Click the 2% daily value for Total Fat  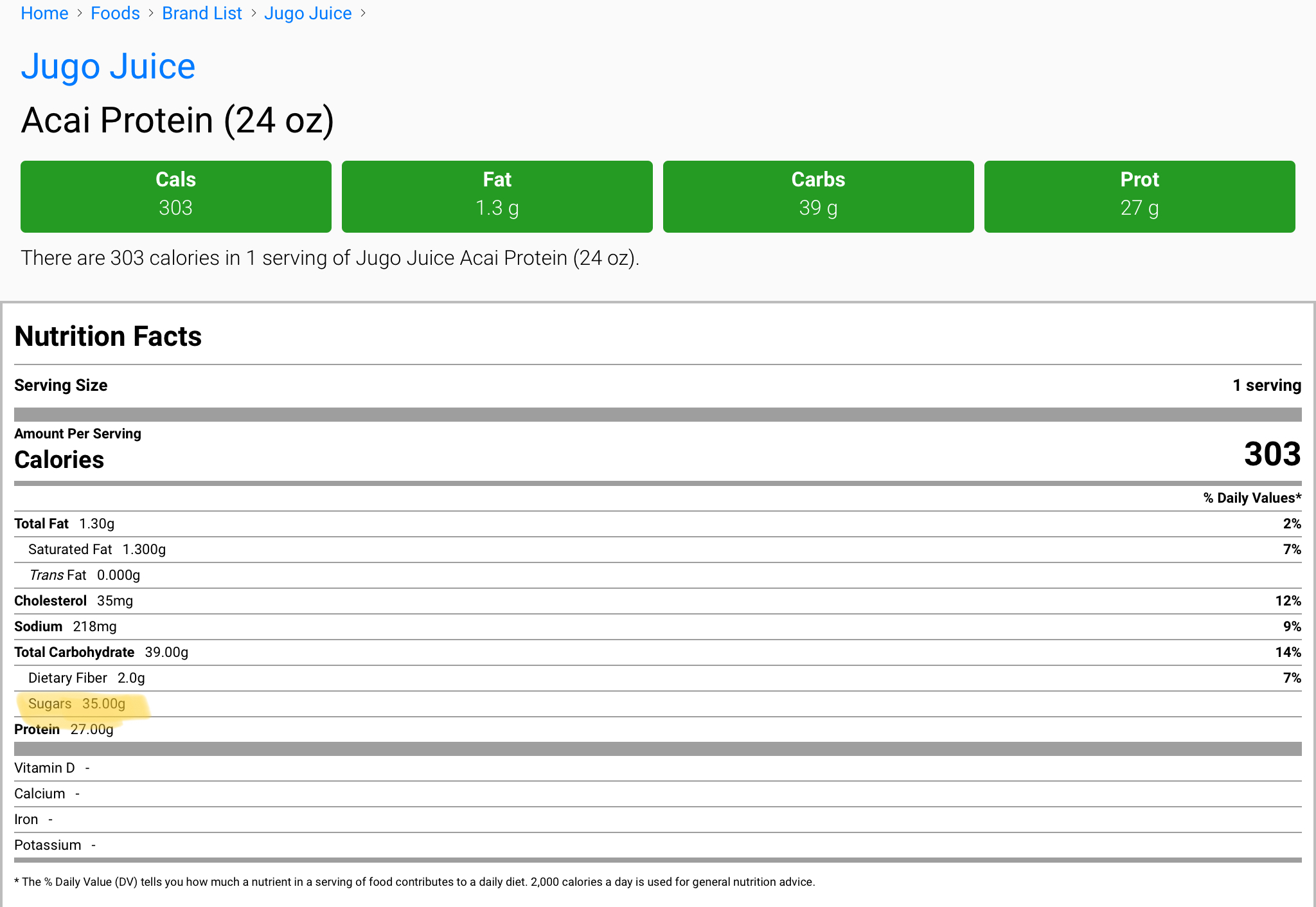tap(1292, 524)
